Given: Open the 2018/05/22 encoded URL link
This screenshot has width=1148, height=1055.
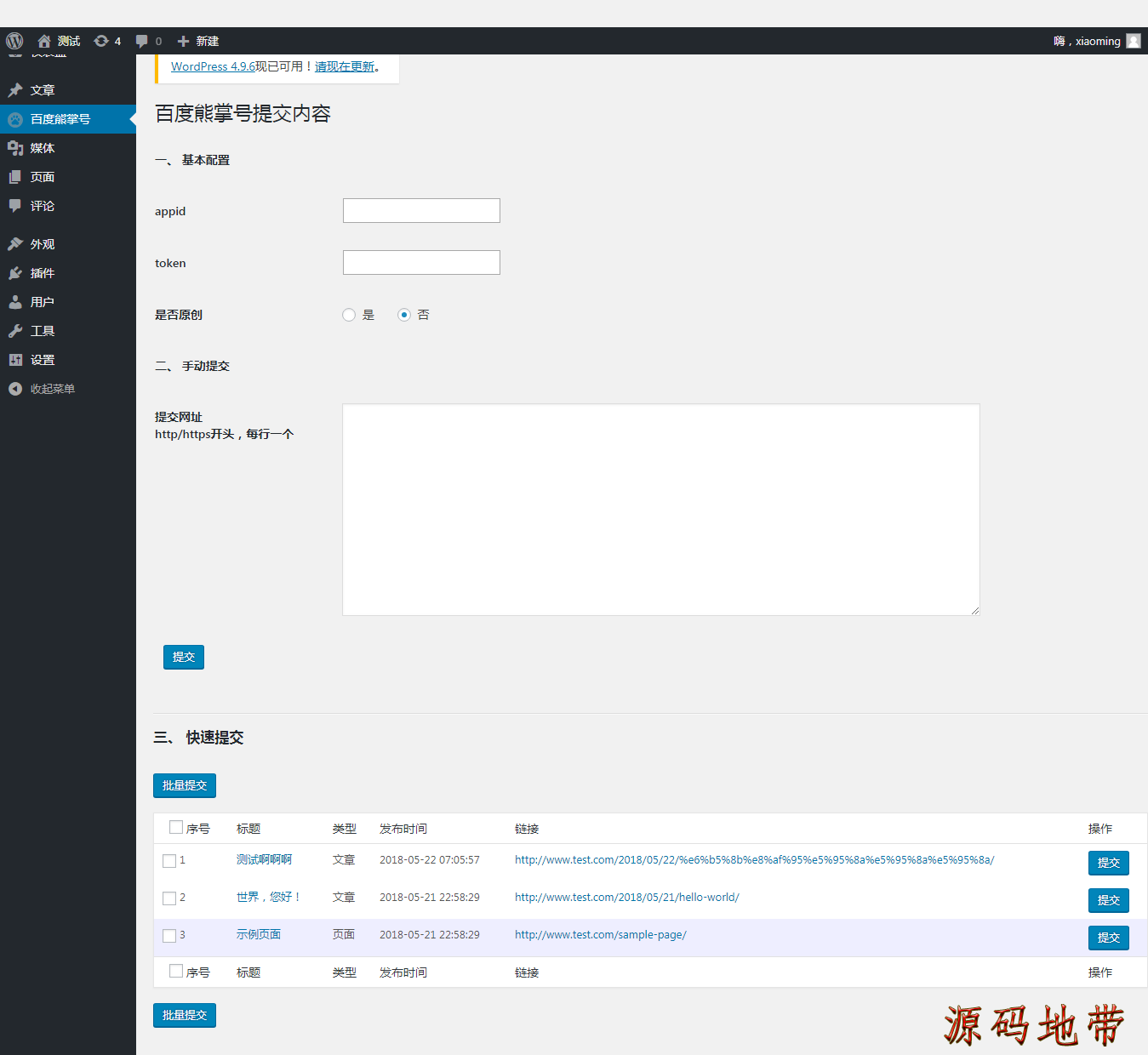Looking at the screenshot, I should [754, 859].
